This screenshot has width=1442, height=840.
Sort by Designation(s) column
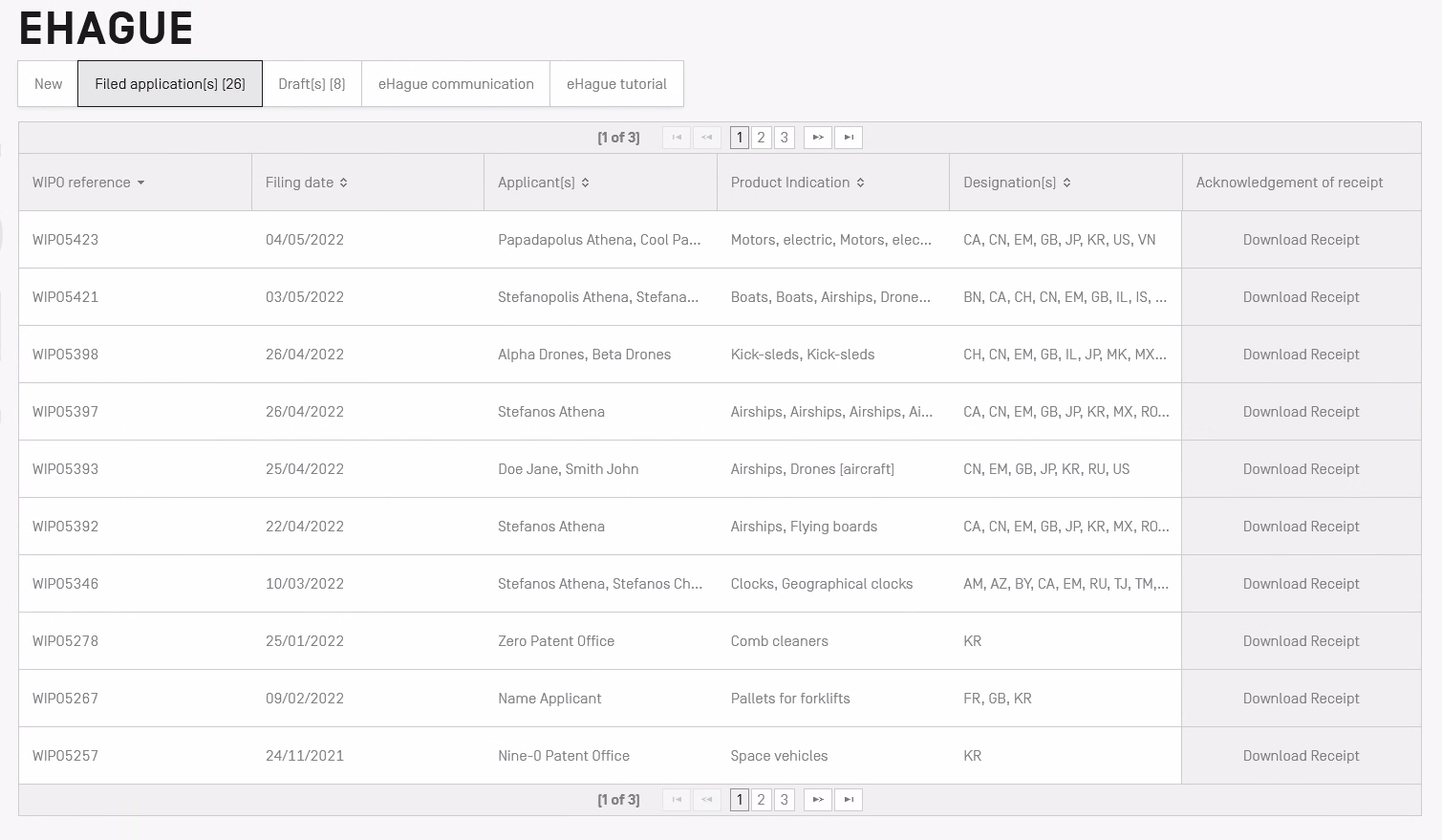[1017, 183]
